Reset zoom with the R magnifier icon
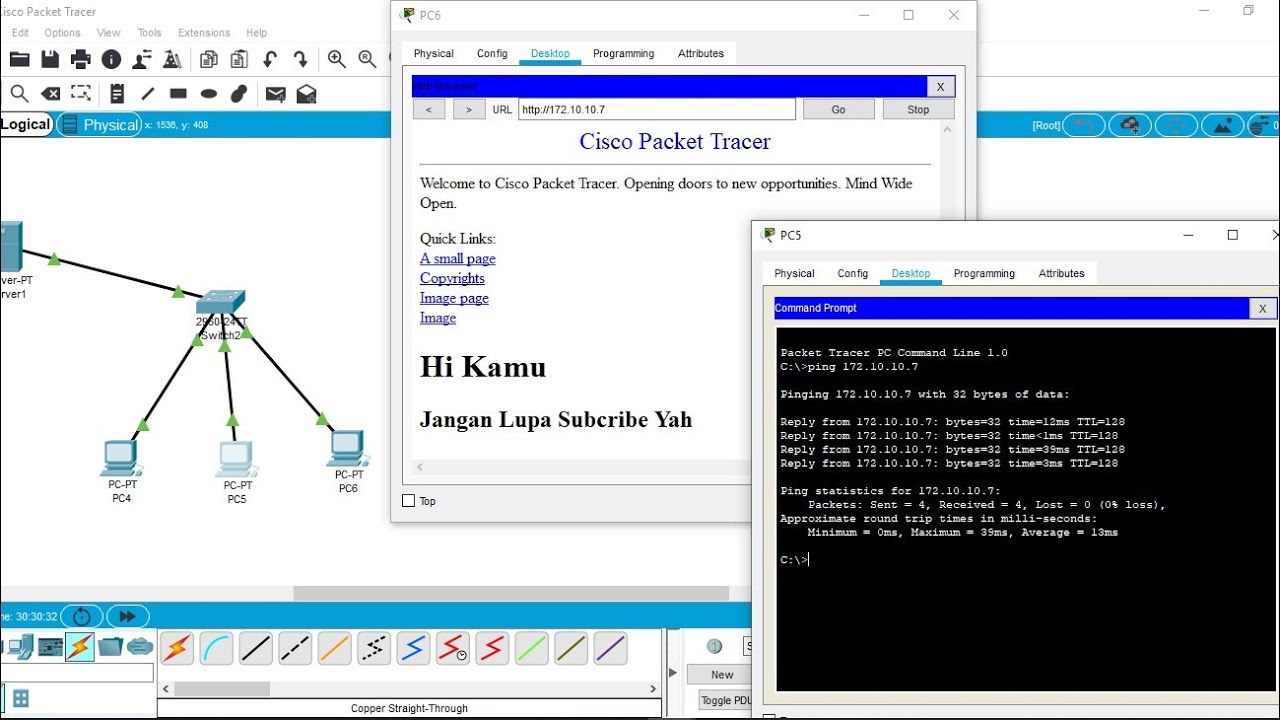This screenshot has height=720, width=1280. click(x=368, y=60)
